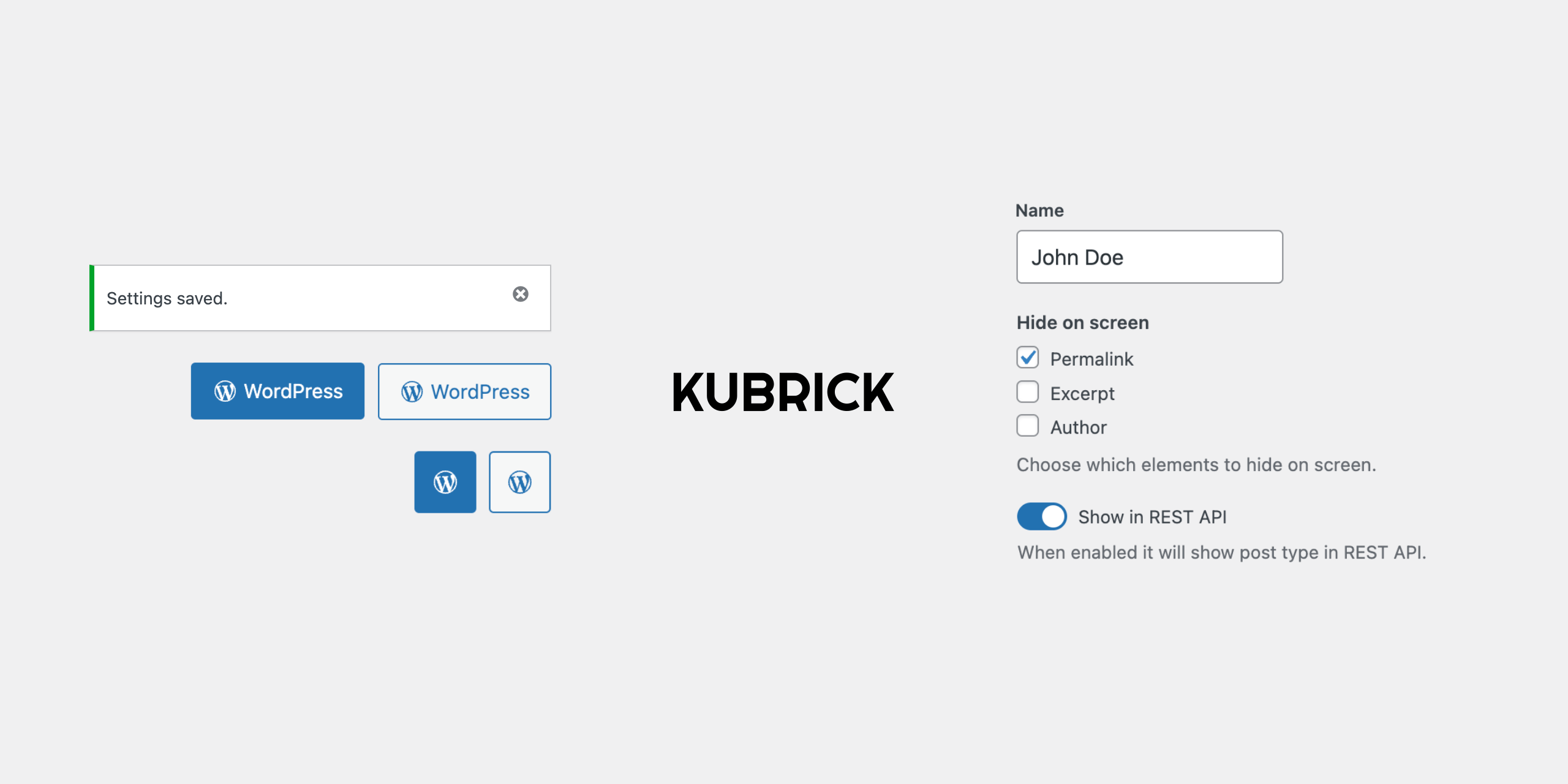This screenshot has height=784, width=1568.
Task: Dismiss the Settings saved notice
Action: click(x=521, y=295)
